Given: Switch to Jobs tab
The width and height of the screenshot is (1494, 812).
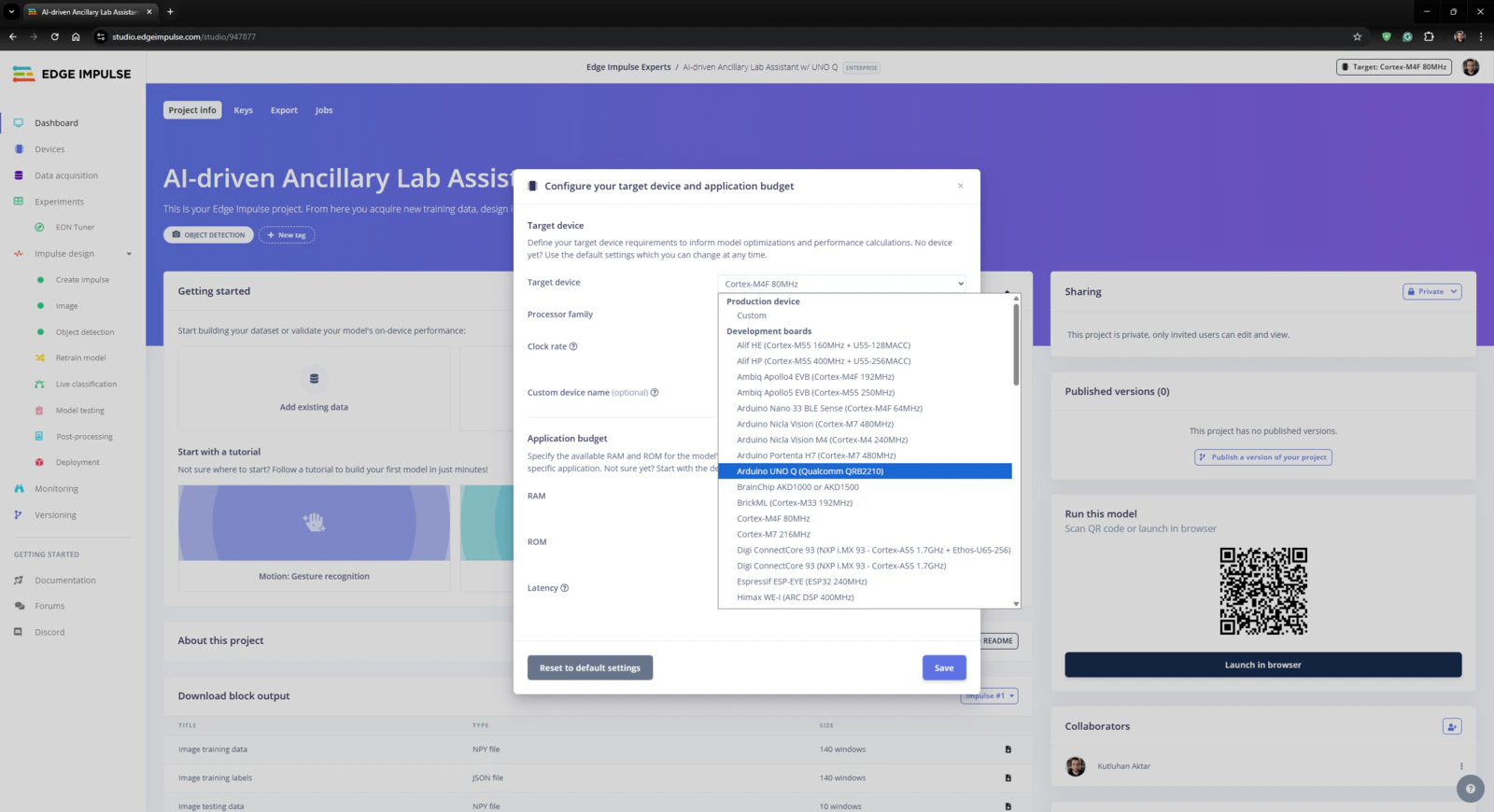Looking at the screenshot, I should pos(324,110).
